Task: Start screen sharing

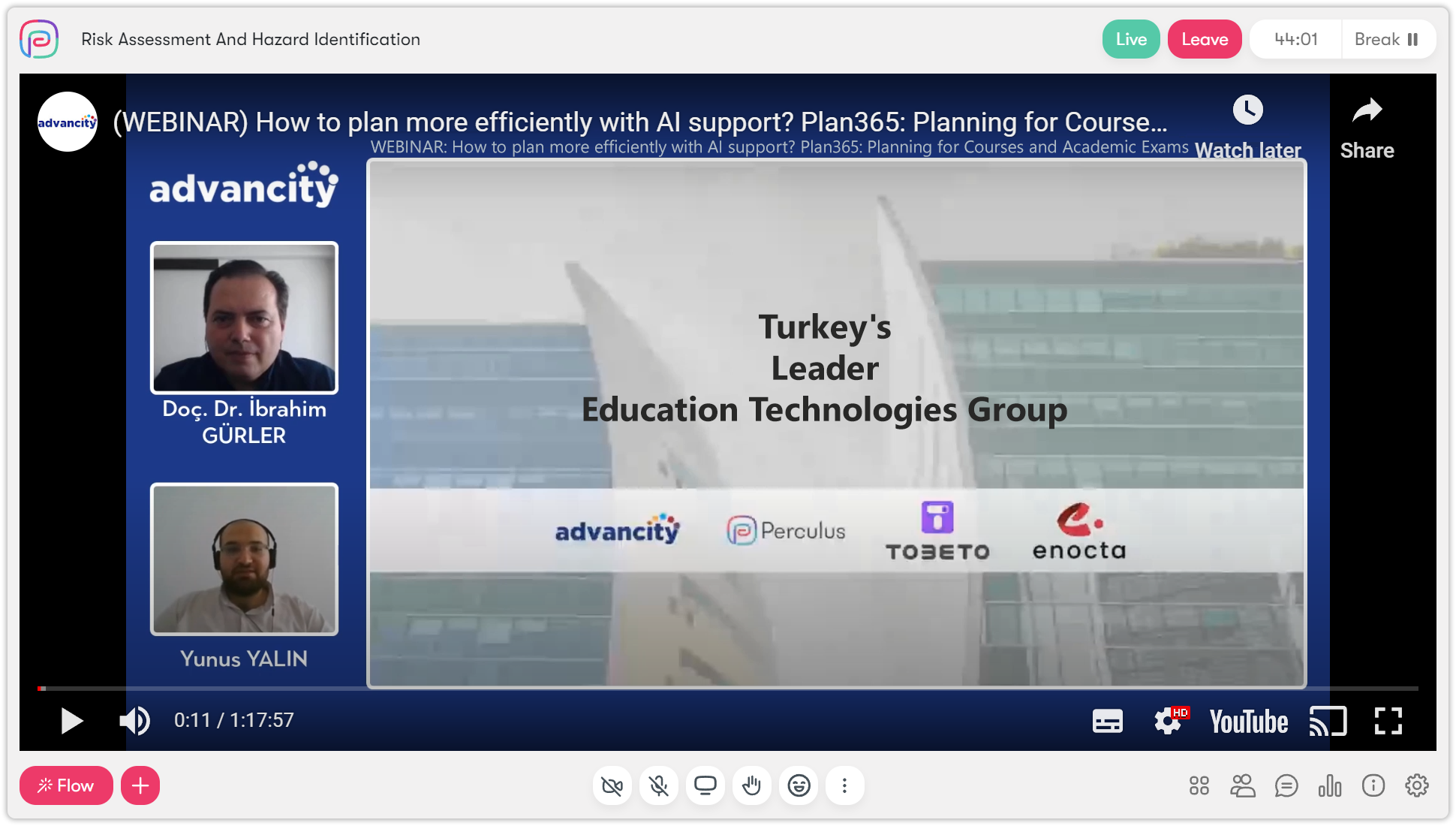Action: [705, 785]
